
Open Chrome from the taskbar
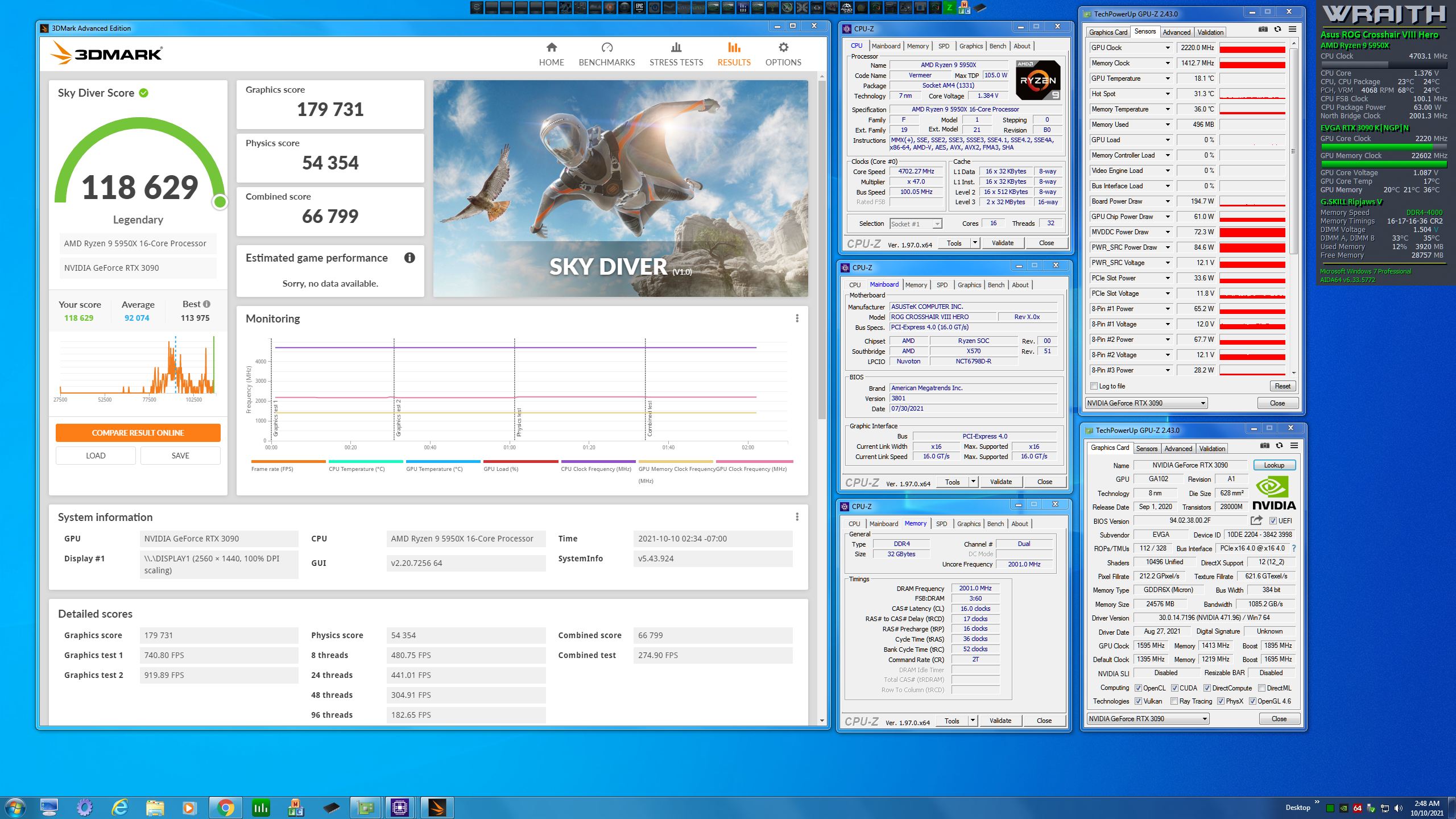tap(225, 807)
